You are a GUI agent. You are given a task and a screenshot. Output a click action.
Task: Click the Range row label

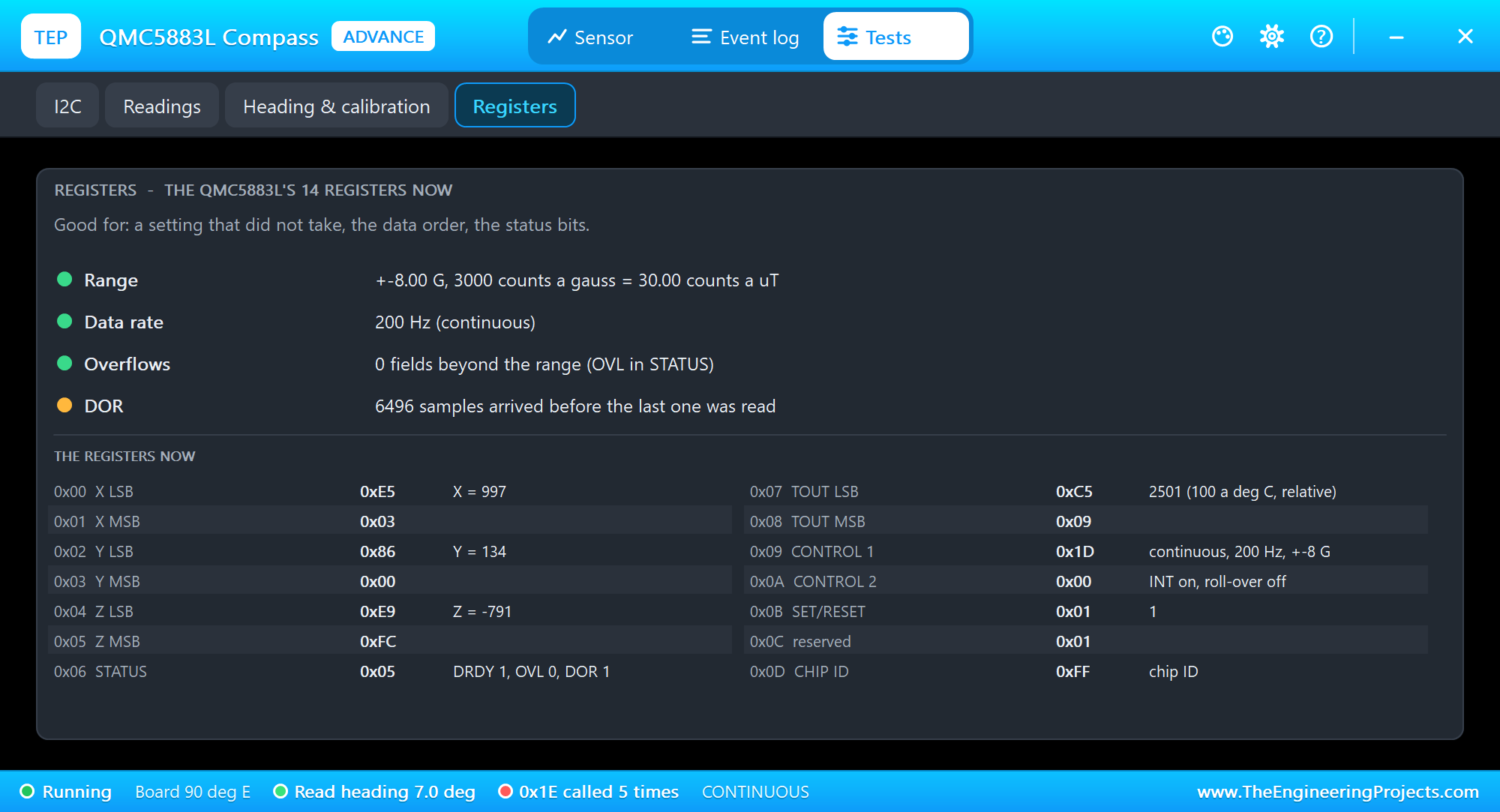click(111, 280)
